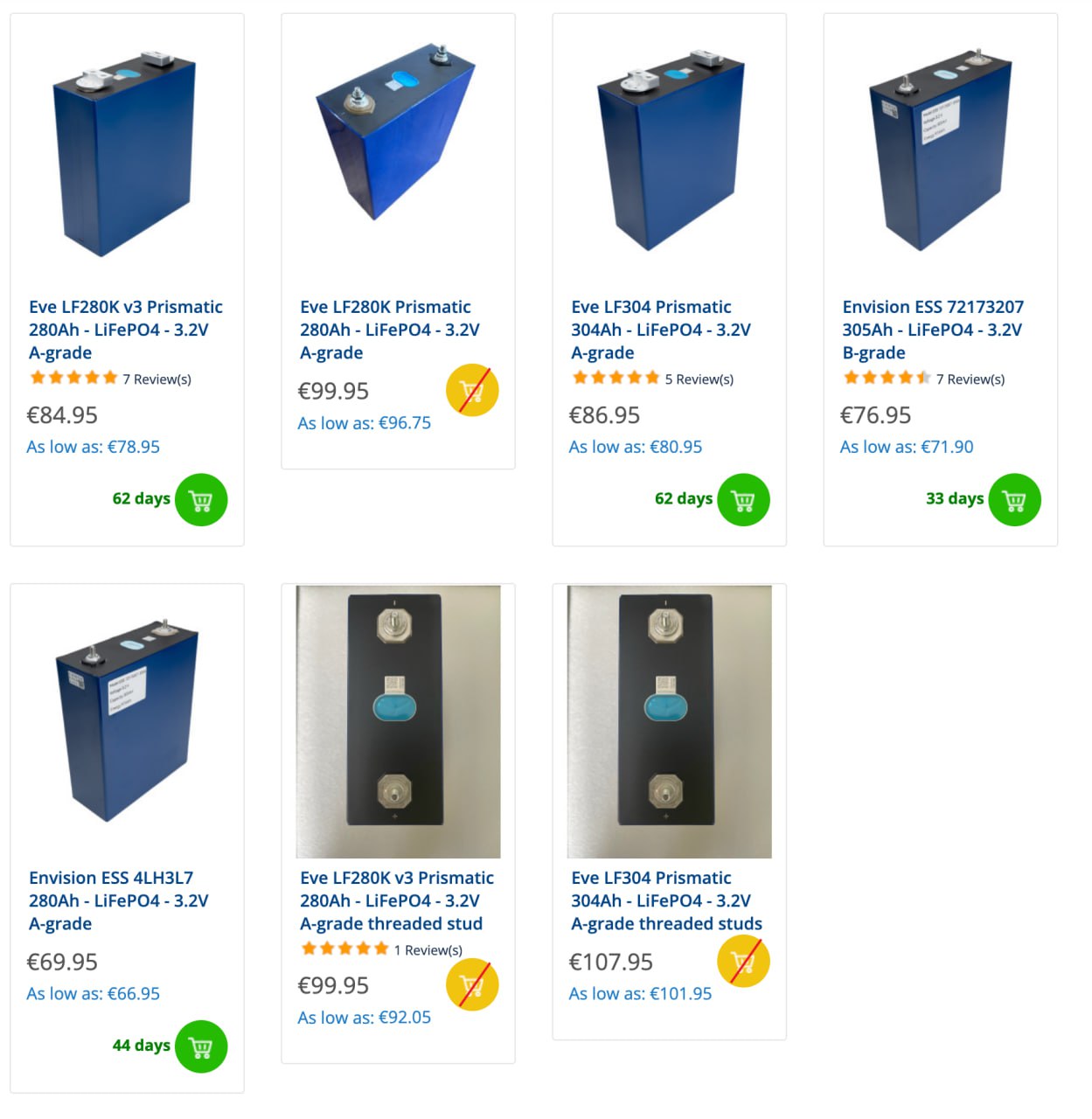Open top-view photo of LF280K v3 threaded stud
1092x1119 pixels.
pos(399,721)
